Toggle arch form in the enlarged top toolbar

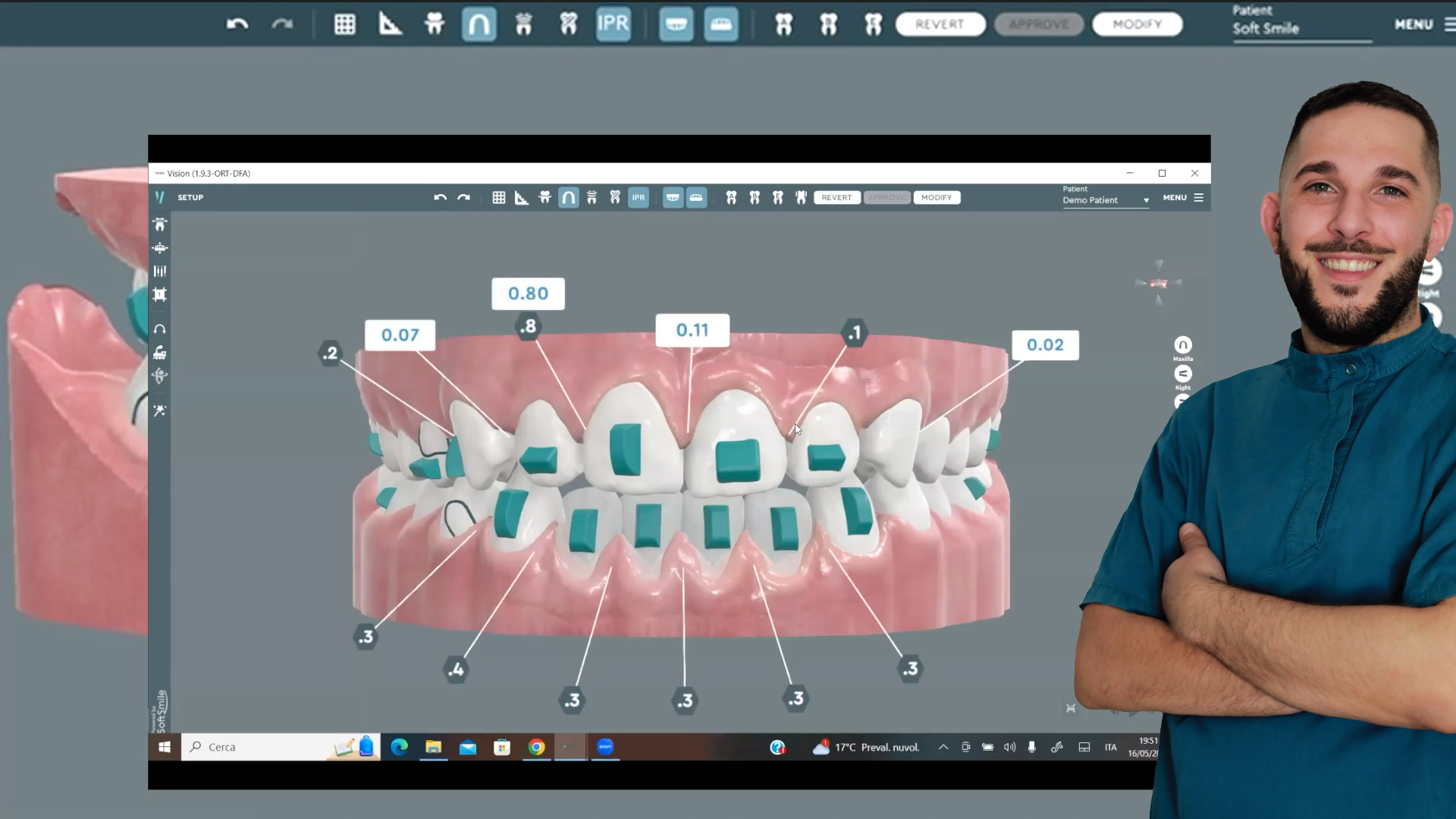pos(479,24)
